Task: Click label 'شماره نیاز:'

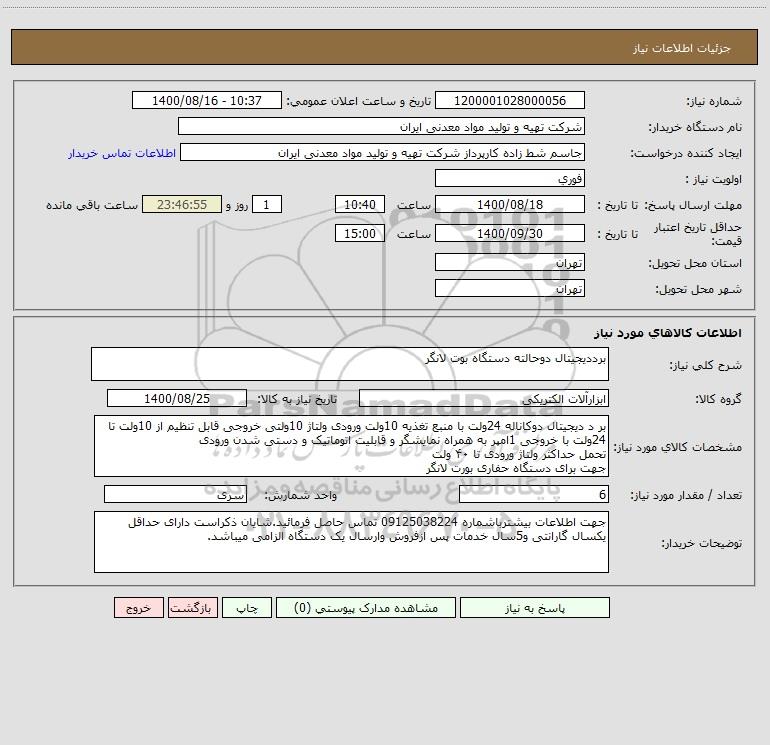Action: 714,102
